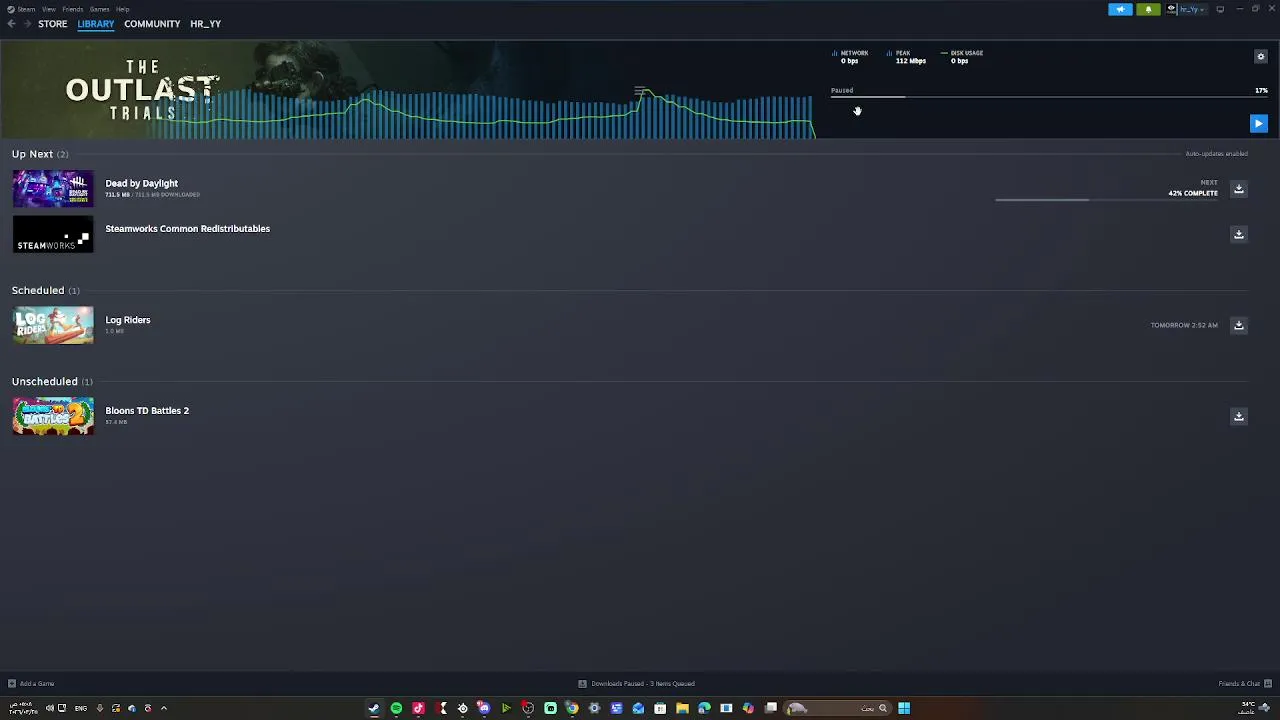This screenshot has width=1280, height=720.
Task: Open the Steam menu
Action: 26,9
